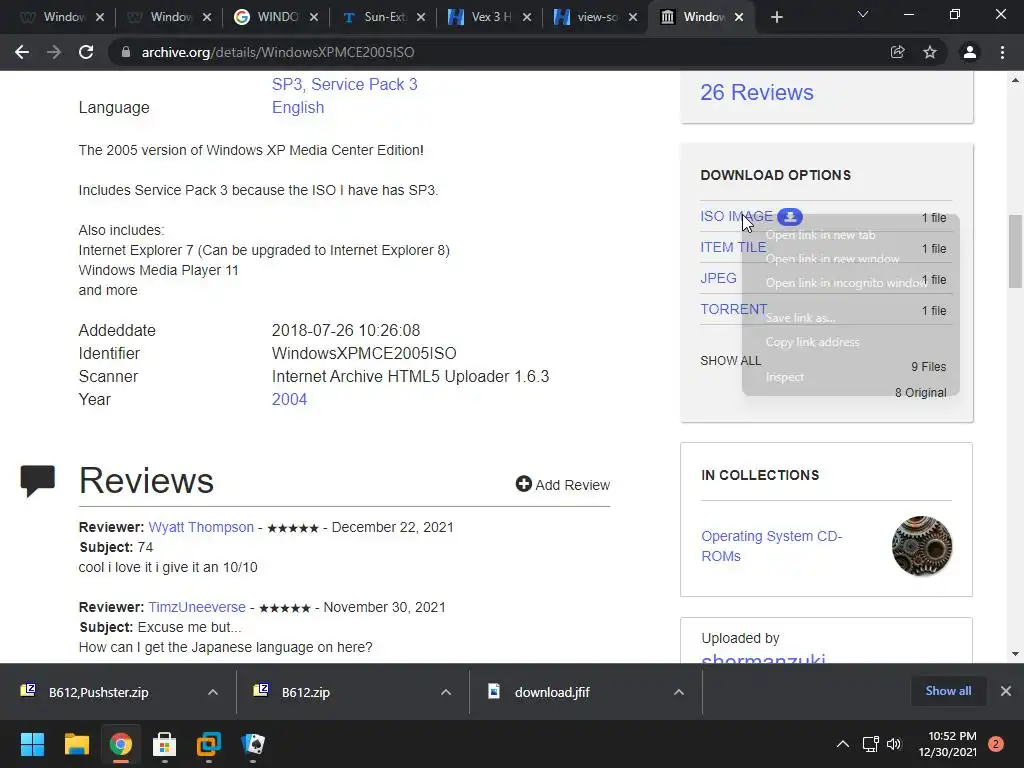
Task: Open Operating System CD-ROMs collection
Action: coord(771,546)
